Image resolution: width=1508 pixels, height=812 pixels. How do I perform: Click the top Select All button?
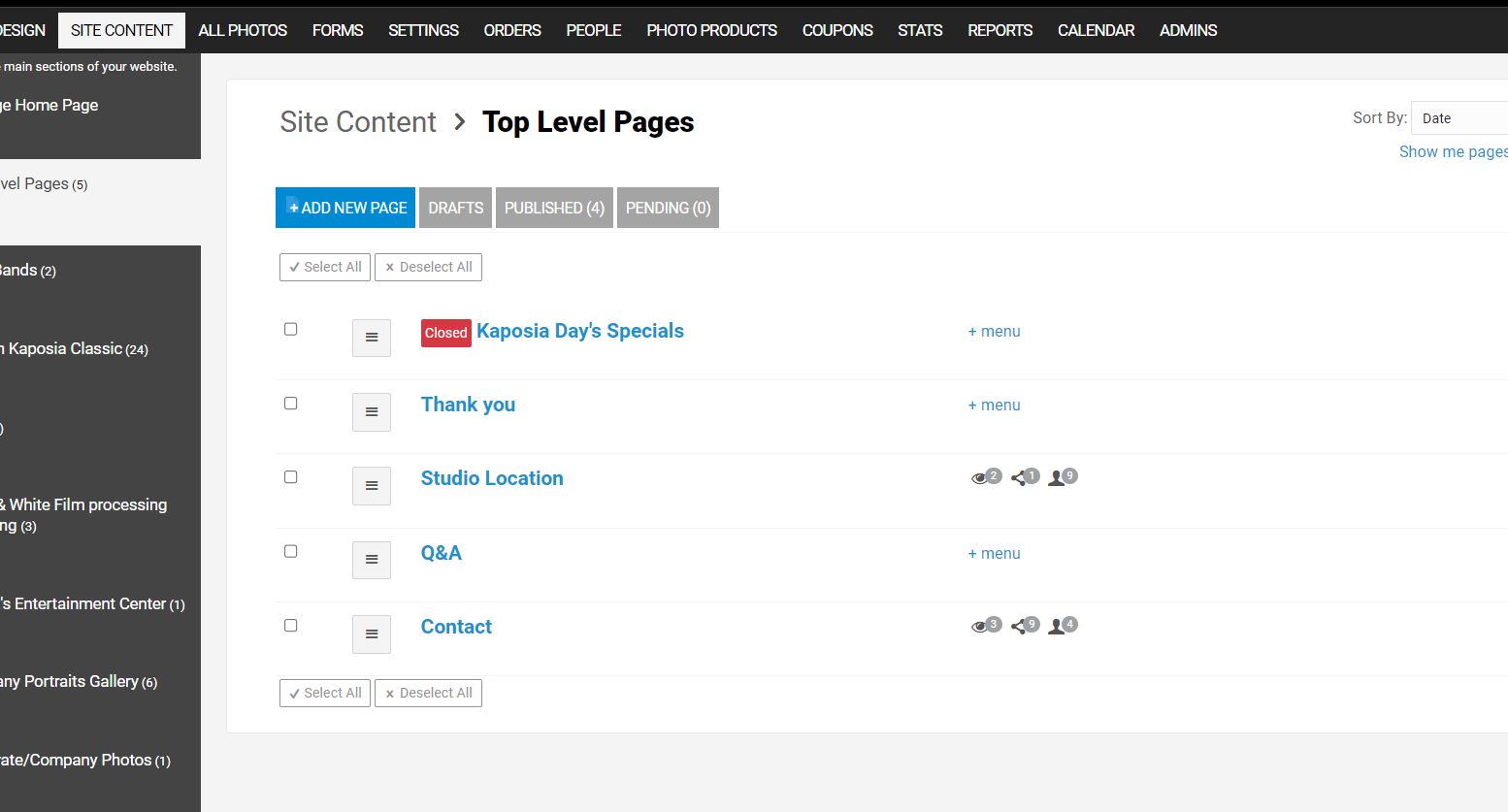pyautogui.click(x=325, y=267)
